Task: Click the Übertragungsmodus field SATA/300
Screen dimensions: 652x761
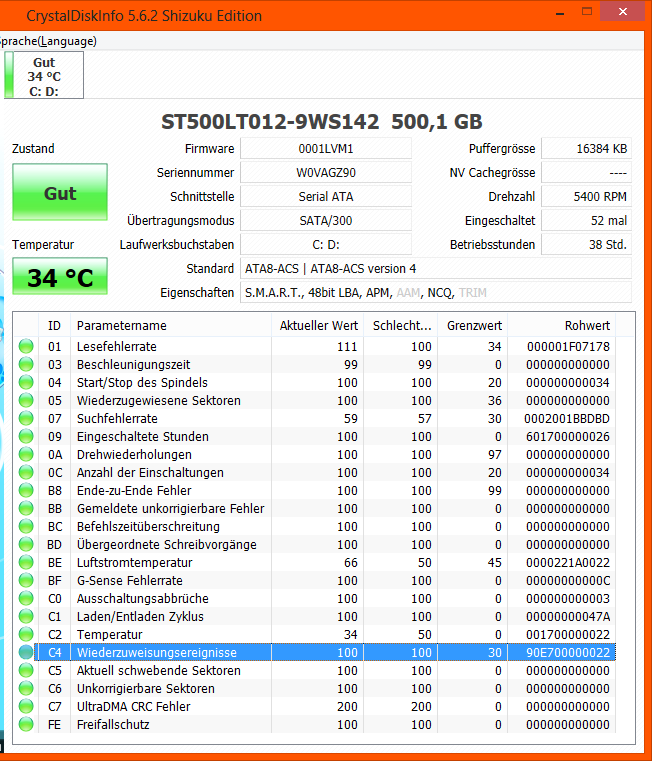Action: click(326, 220)
